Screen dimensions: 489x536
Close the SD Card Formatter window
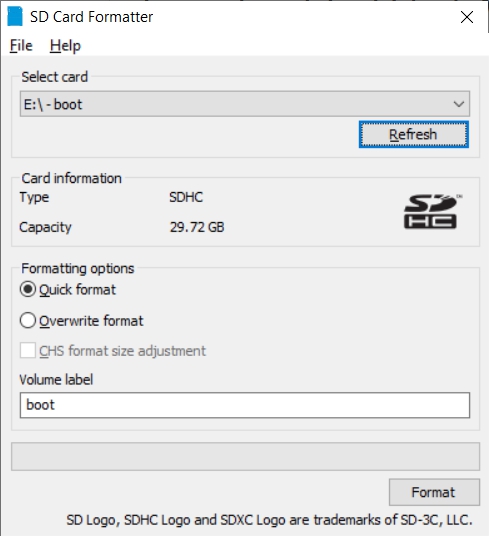tap(467, 17)
